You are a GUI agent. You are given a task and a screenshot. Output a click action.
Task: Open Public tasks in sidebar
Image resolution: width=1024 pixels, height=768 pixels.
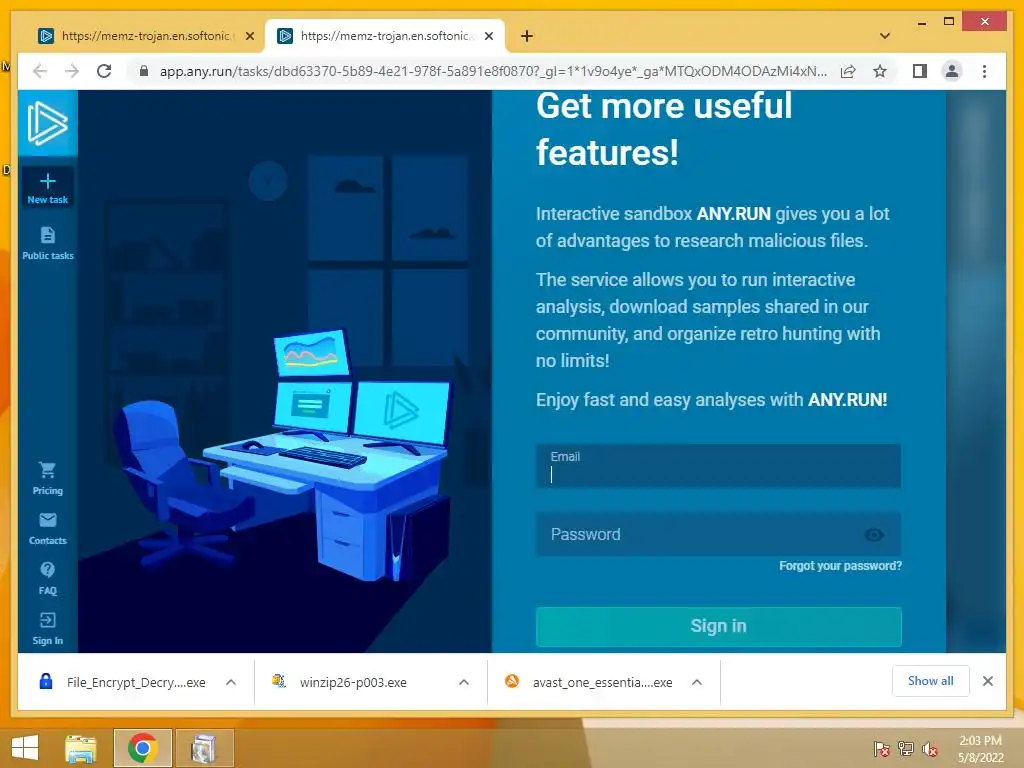(48, 243)
